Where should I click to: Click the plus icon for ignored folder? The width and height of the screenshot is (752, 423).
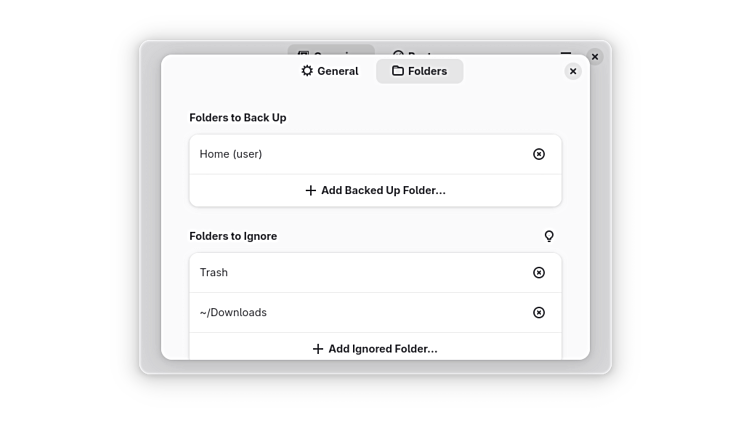point(318,349)
